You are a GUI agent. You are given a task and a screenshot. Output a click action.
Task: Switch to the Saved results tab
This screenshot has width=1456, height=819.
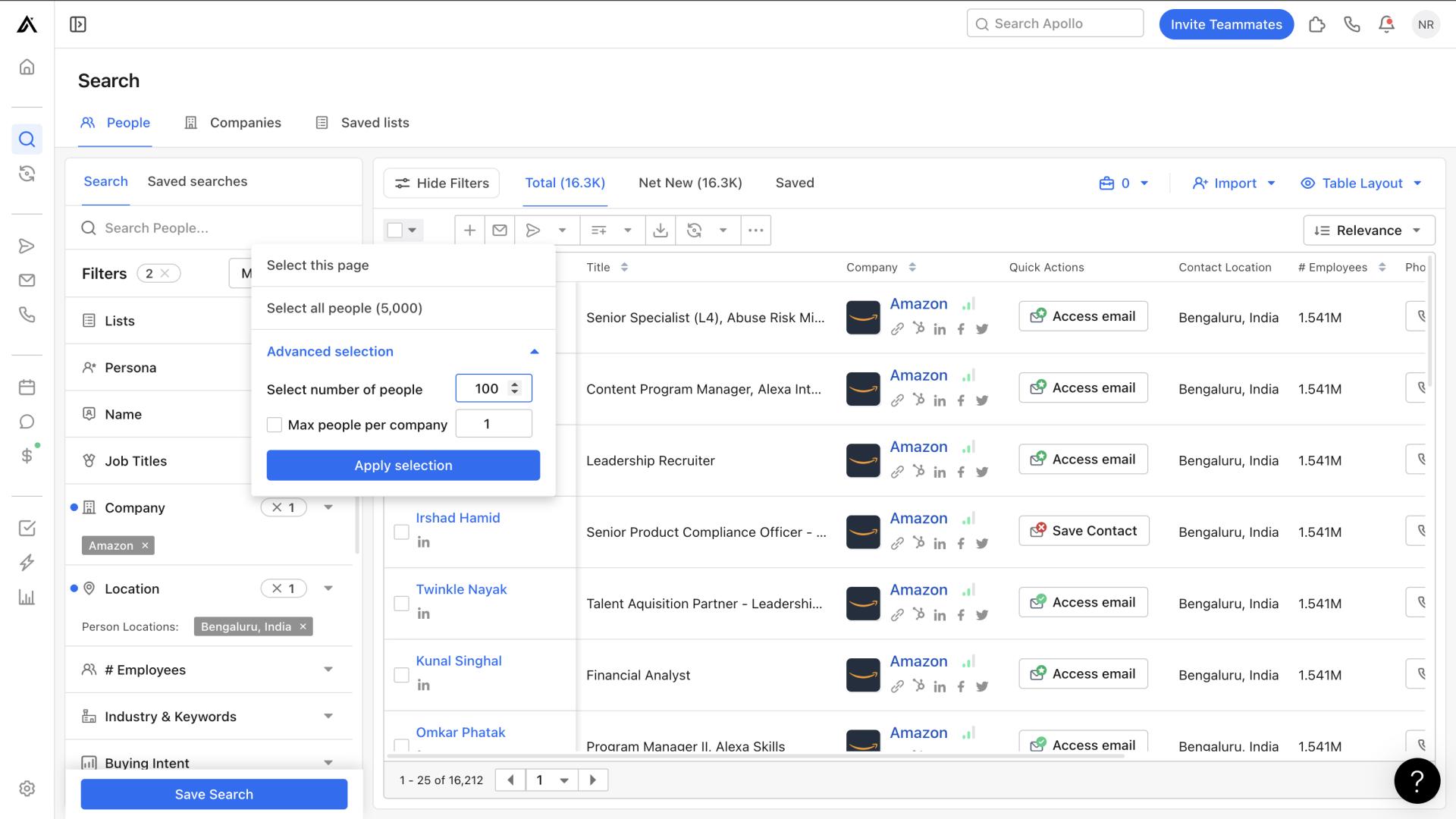(x=795, y=183)
